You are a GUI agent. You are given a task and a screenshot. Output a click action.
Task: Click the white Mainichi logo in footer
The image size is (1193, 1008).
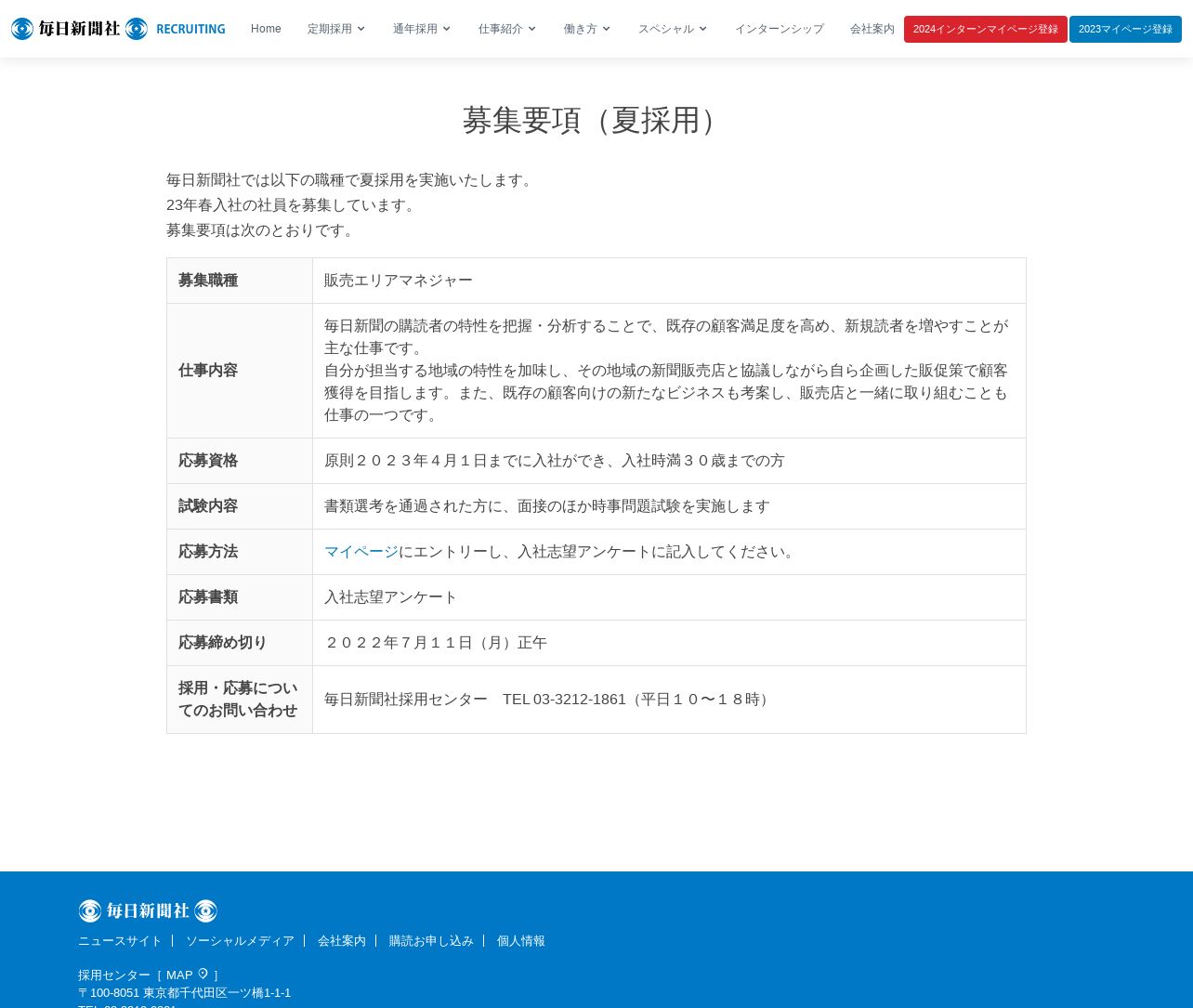[x=148, y=911]
